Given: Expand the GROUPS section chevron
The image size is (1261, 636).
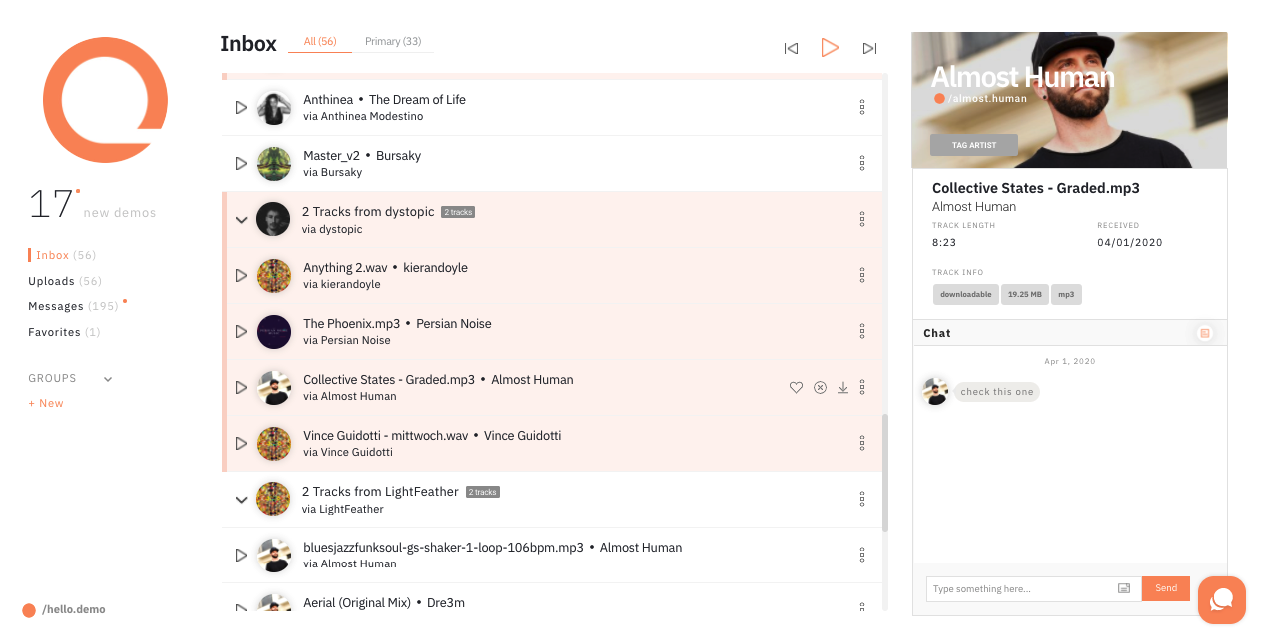Looking at the screenshot, I should coord(108,379).
